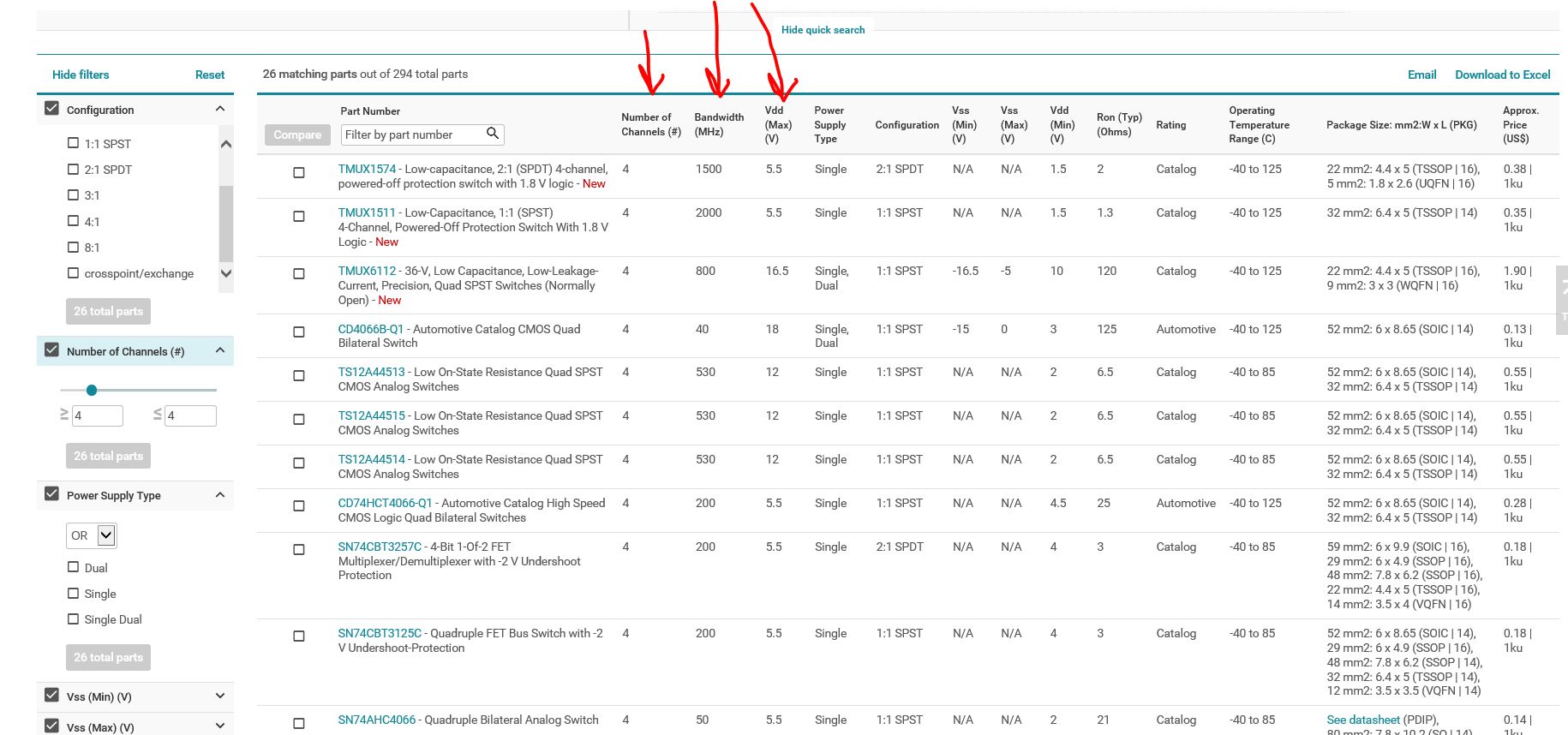Click Download to Excel

1502,75
